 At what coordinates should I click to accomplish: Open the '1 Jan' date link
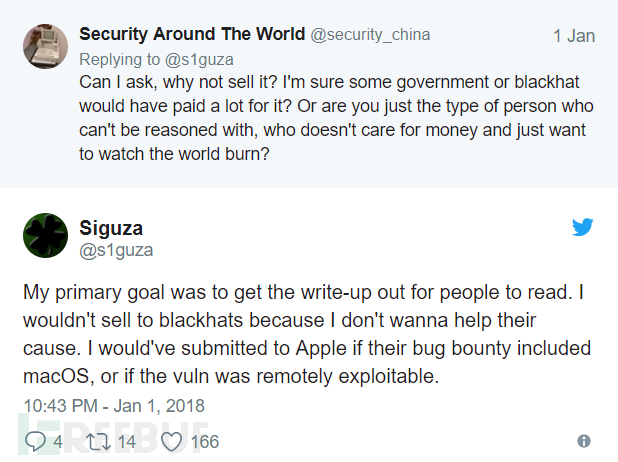(574, 36)
